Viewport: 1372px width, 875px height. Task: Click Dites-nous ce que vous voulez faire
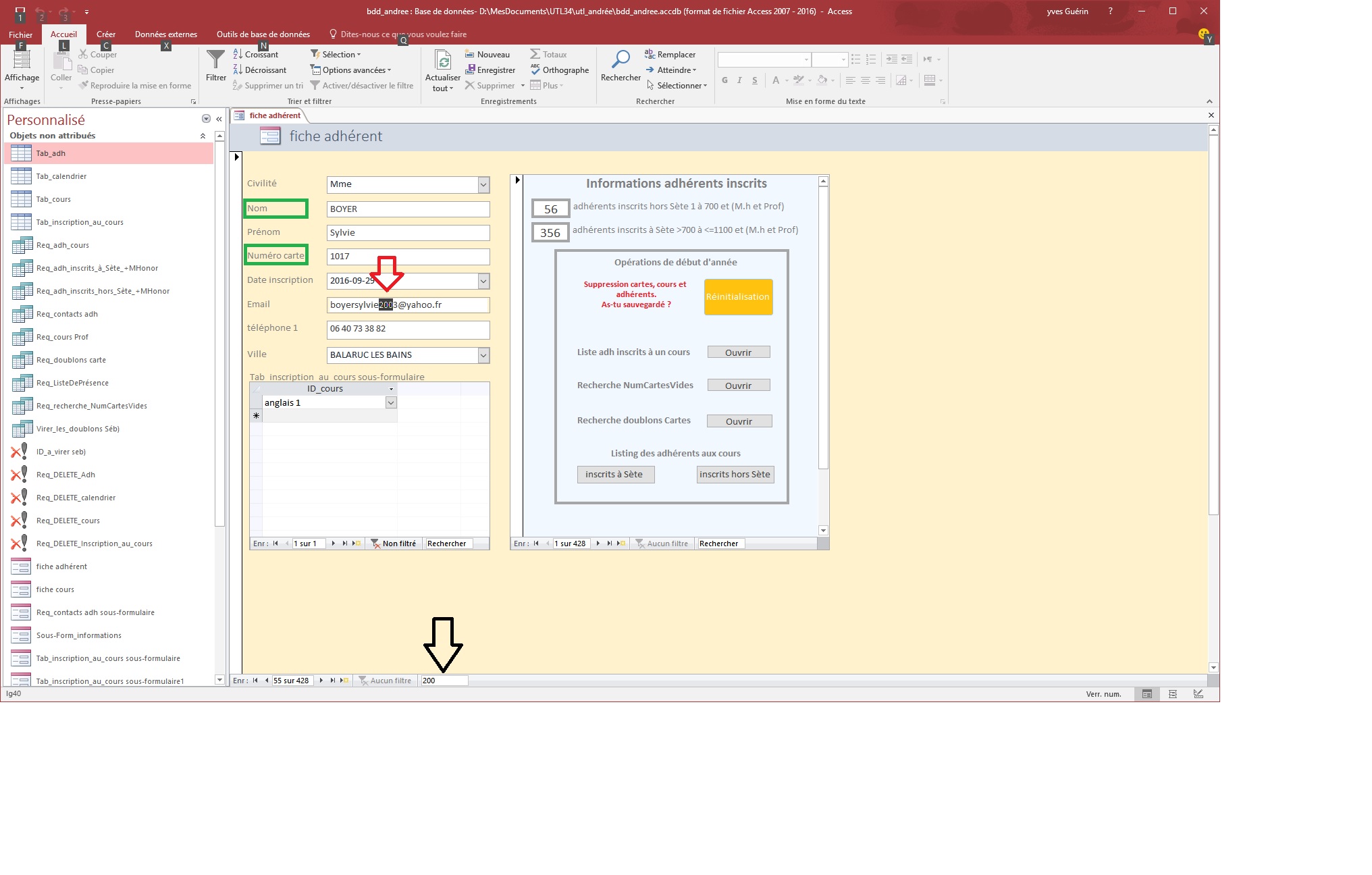(x=403, y=34)
